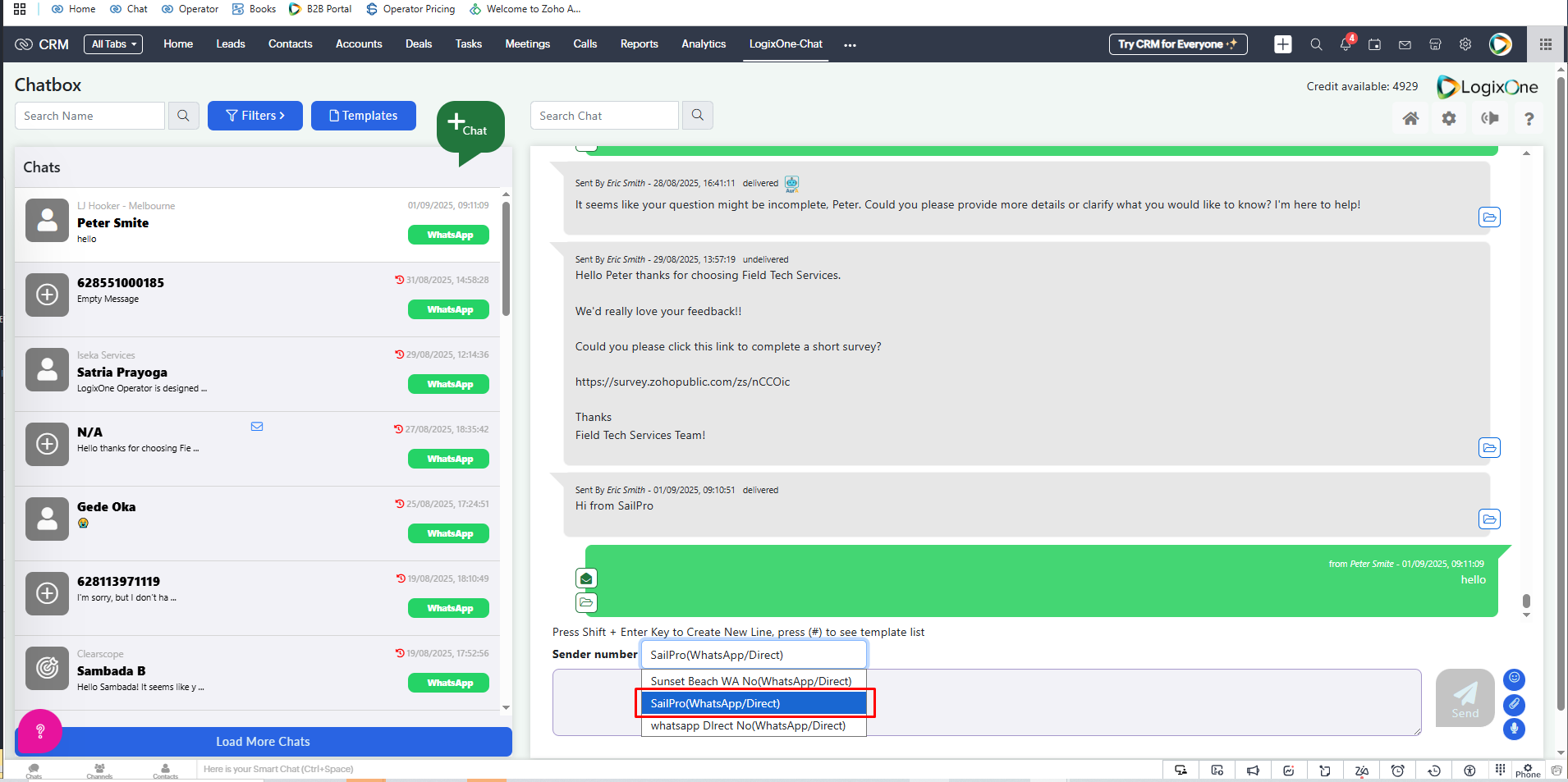Open LogixOne help question mark icon
This screenshot has width=1568, height=782.
click(1529, 118)
